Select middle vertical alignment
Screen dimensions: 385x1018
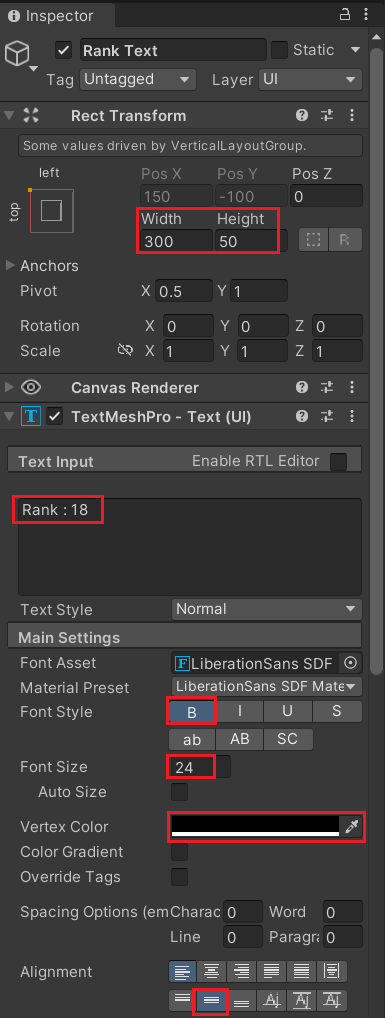[212, 1000]
